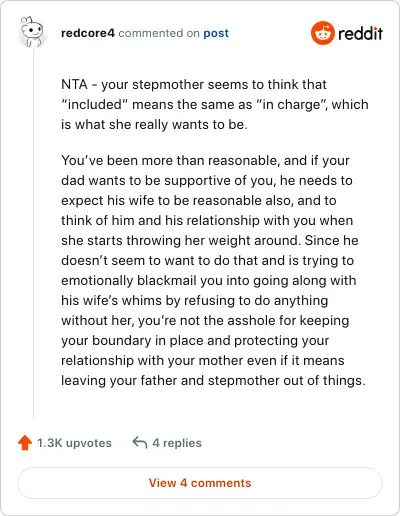Upvote using the orange arrow icon
The image size is (400, 516).
(25, 443)
